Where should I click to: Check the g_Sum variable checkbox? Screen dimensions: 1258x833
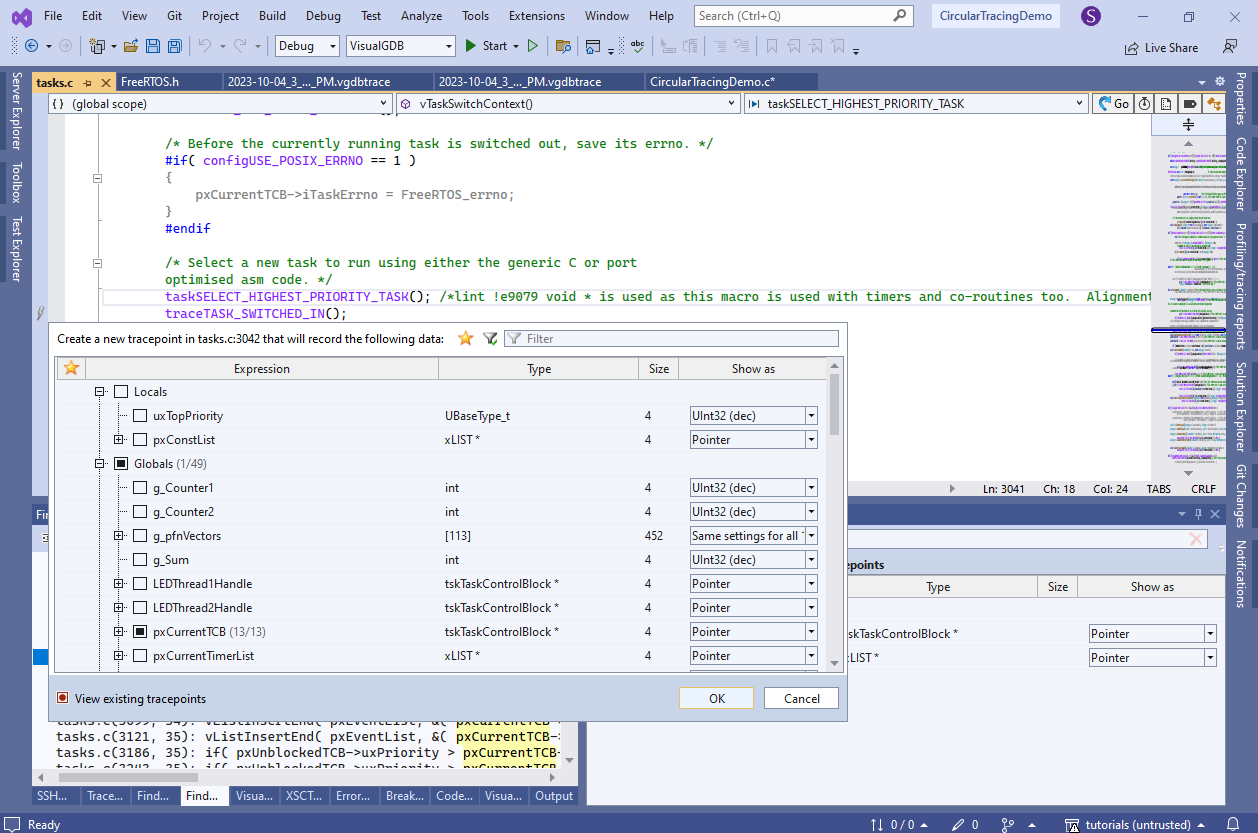[140, 560]
